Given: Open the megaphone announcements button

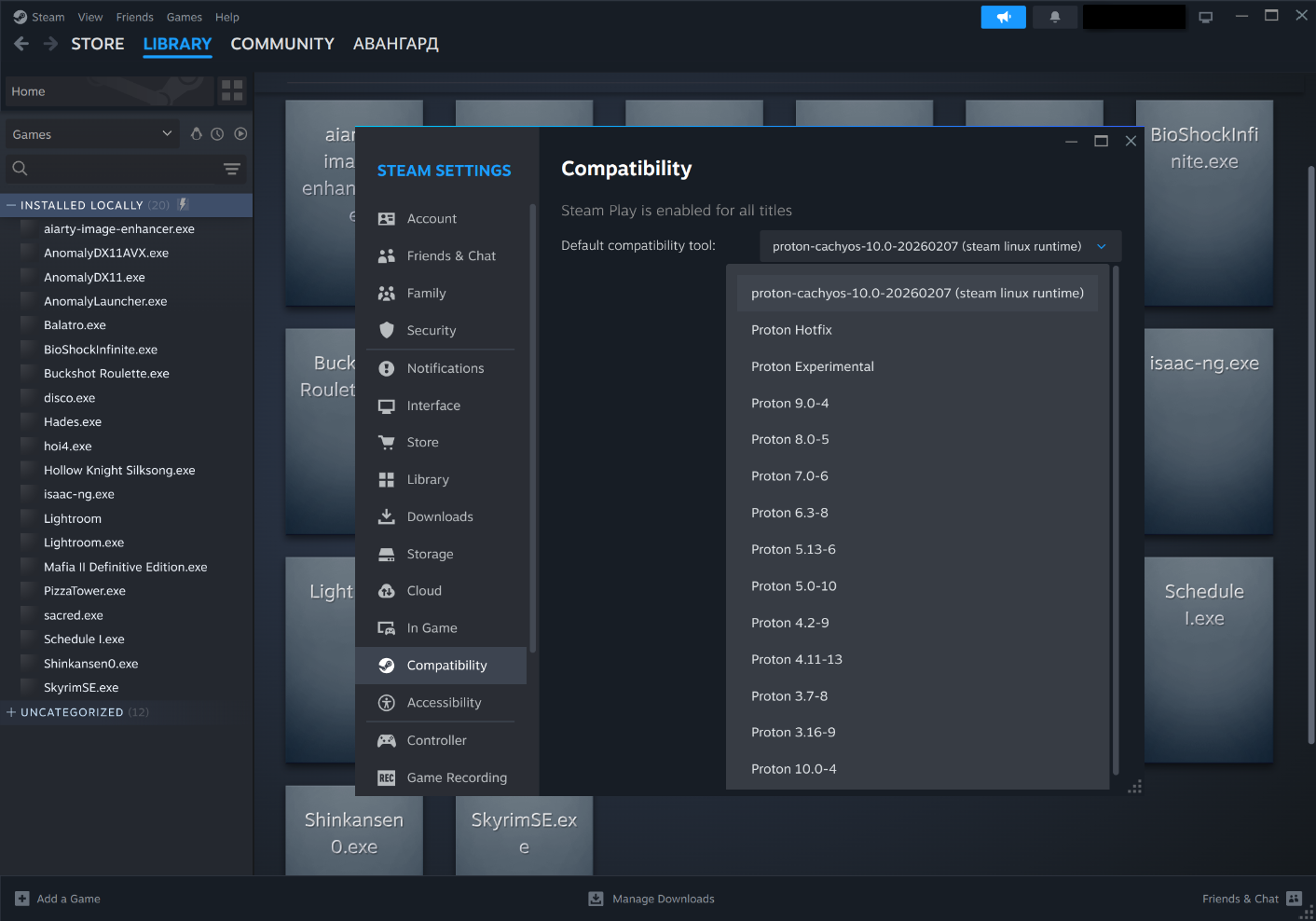Looking at the screenshot, I should pyautogui.click(x=1004, y=17).
